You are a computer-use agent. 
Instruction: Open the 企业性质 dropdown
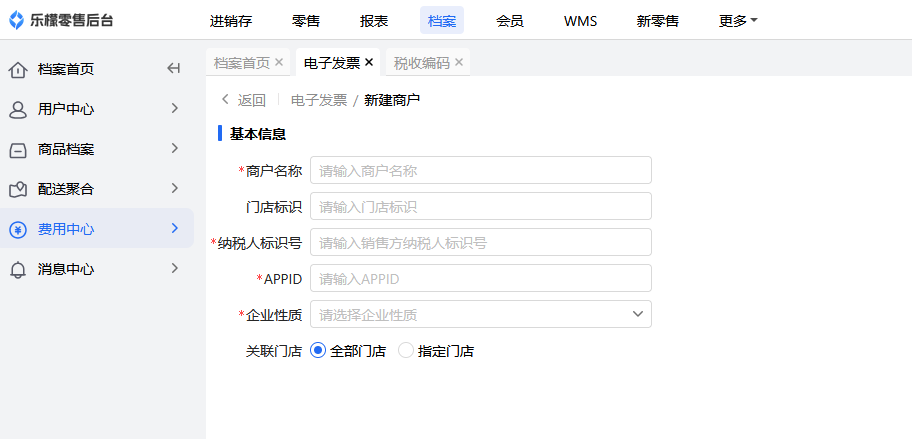(x=480, y=314)
